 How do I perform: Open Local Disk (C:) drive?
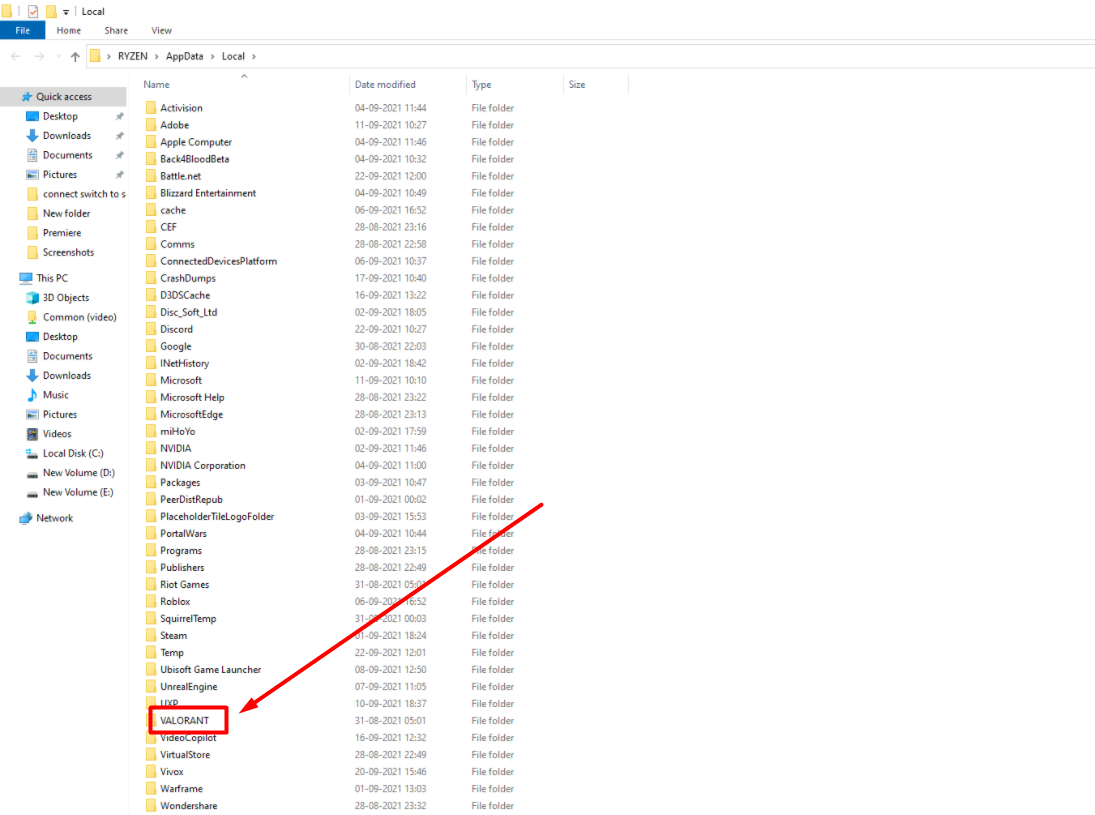pyautogui.click(x=73, y=453)
